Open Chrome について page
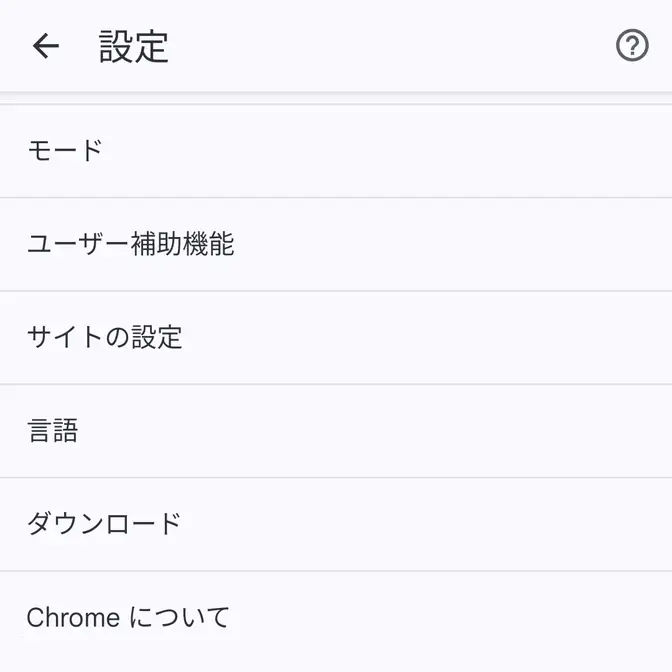Screen dimensions: 672x672 [x=128, y=617]
